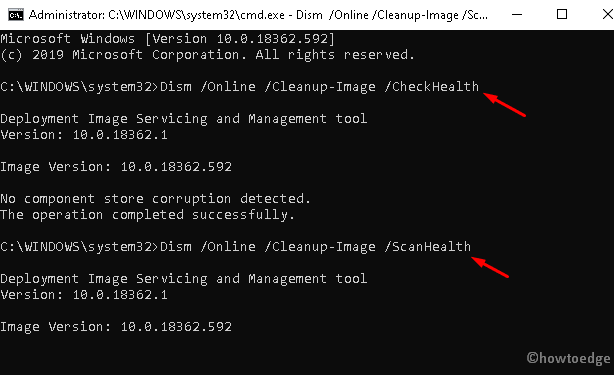Click first 'Image Version: 10.0.18362.592' line
Screen dimensions: 614x375
[x=116, y=167]
